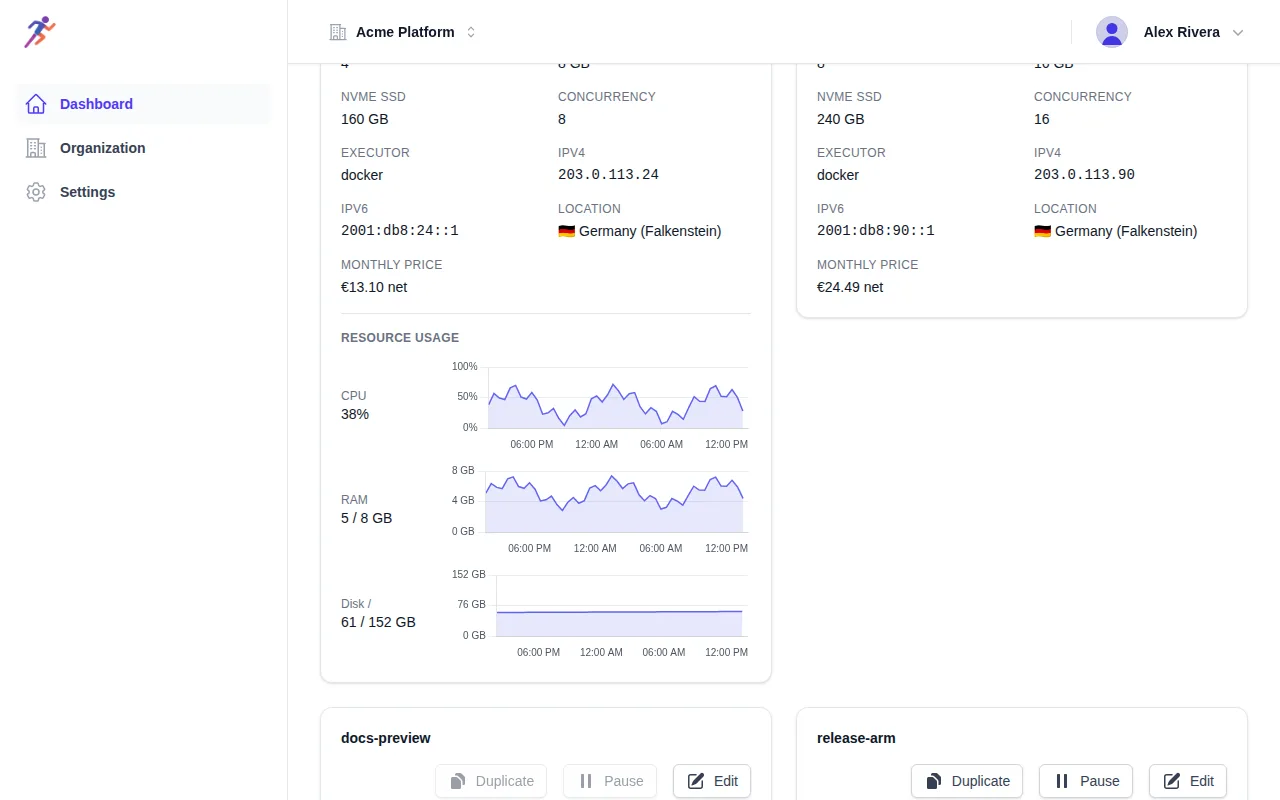Click the release-arm runner title

856,738
